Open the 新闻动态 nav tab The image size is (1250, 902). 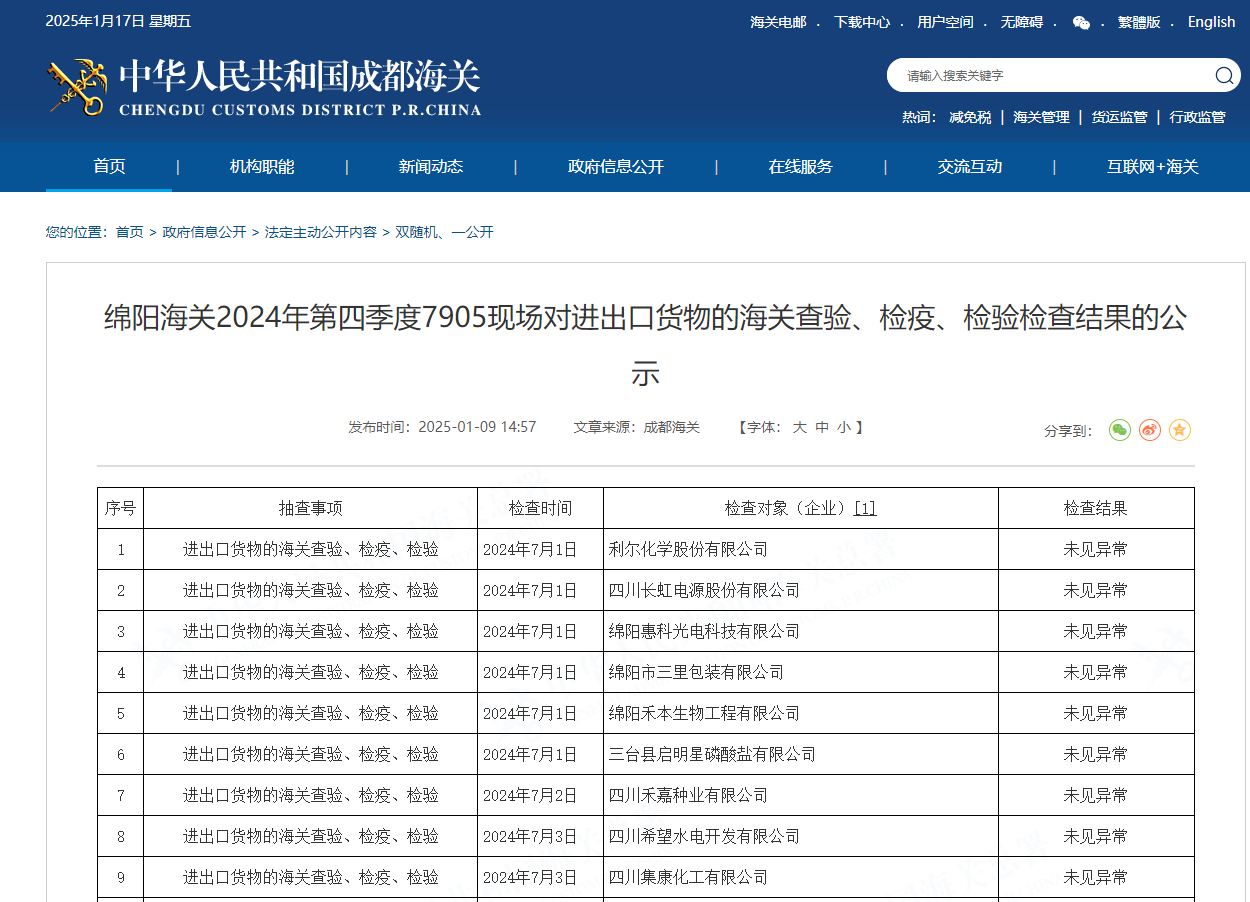point(431,167)
